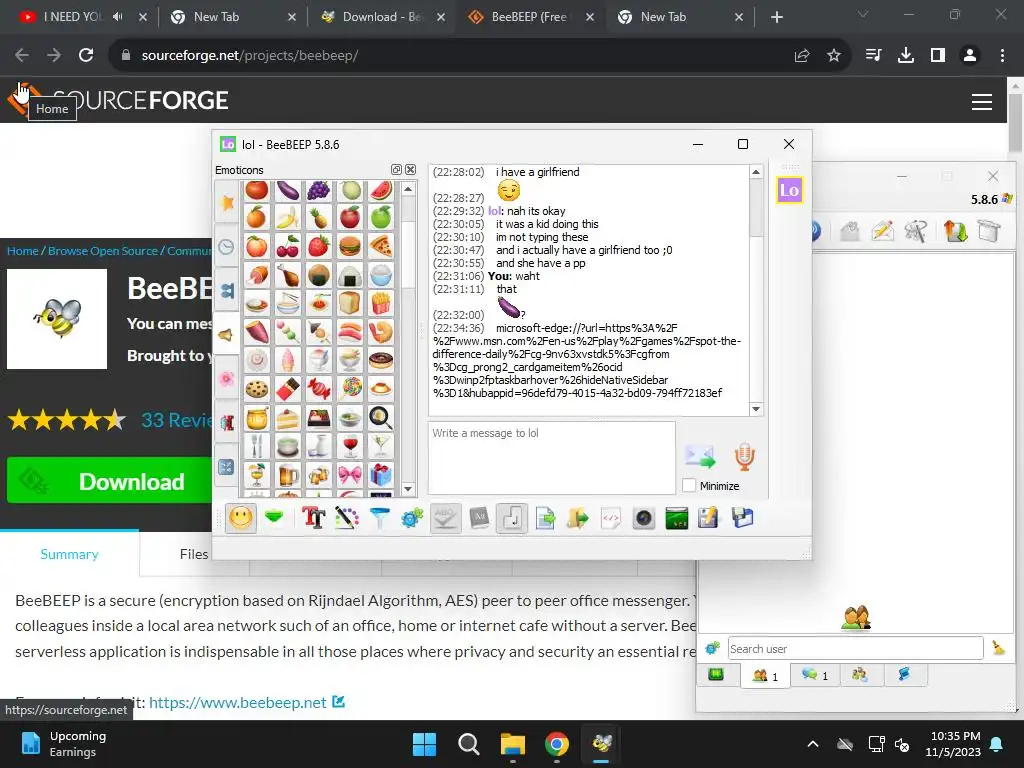Open the chats tab showing 1
The image size is (1024, 768).
click(814, 675)
